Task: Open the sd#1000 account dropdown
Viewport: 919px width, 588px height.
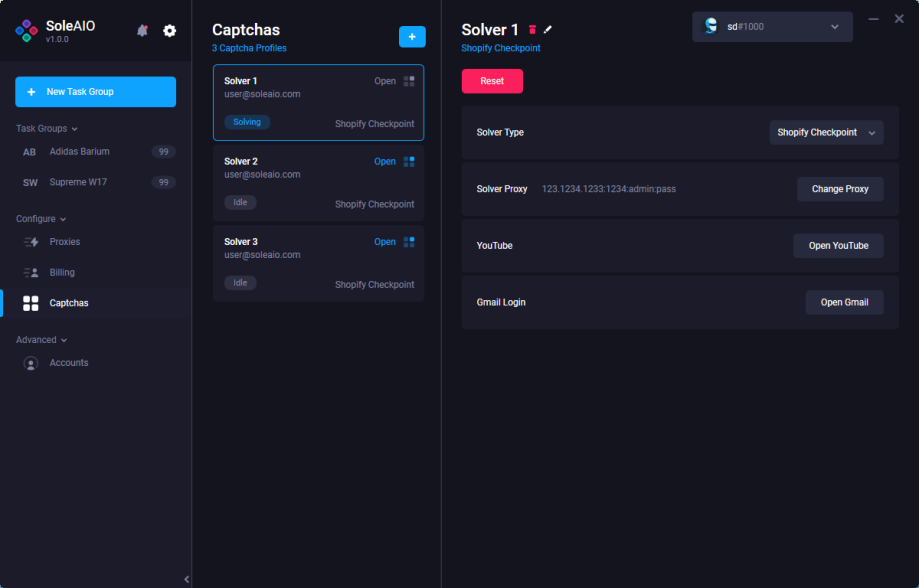Action: click(772, 26)
